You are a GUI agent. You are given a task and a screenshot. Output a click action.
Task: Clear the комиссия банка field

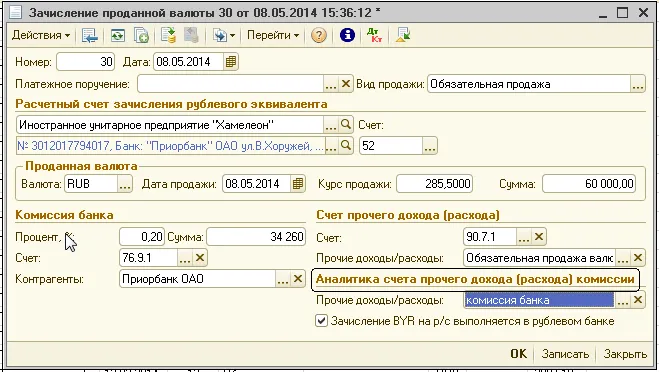point(638,300)
